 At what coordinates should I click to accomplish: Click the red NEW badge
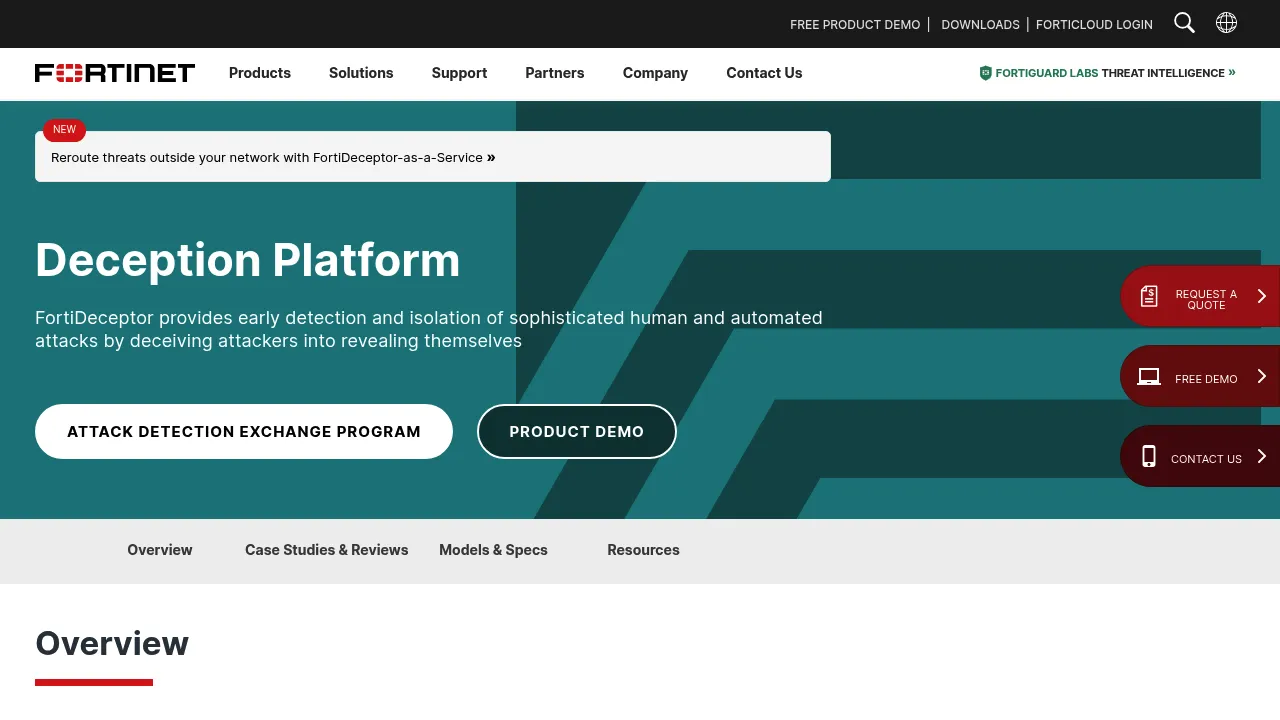coord(64,130)
